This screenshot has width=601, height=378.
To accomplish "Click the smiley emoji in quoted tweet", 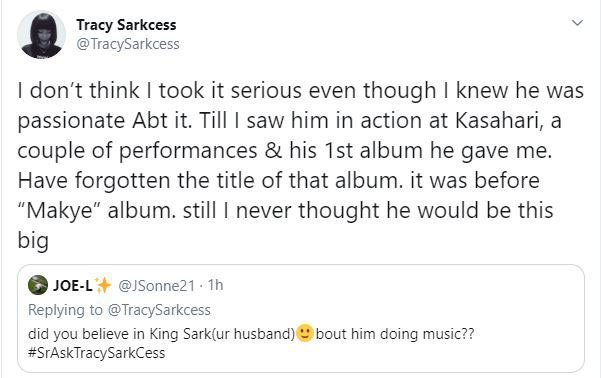I will click(305, 333).
